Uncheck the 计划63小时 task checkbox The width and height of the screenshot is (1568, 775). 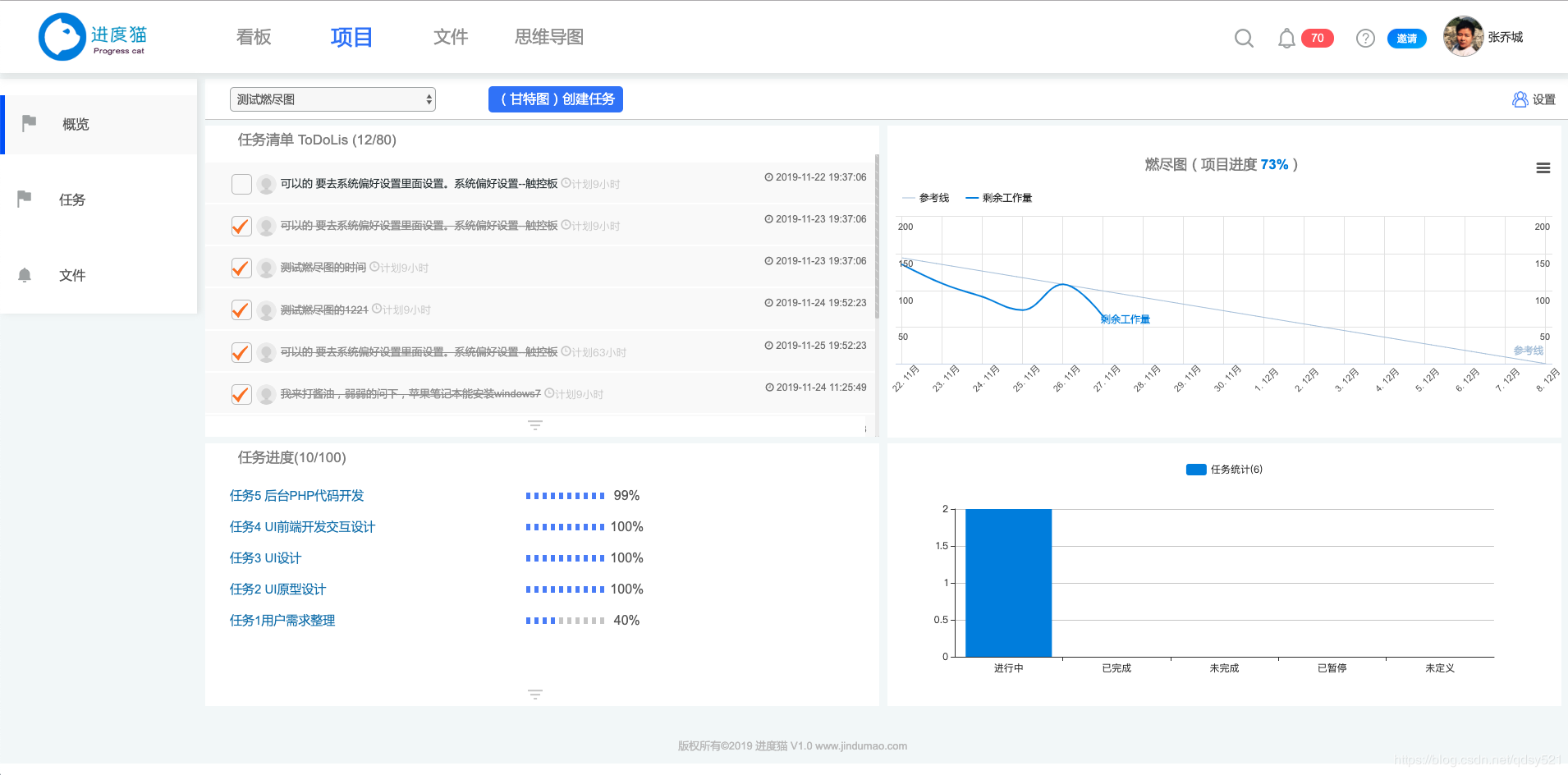tap(241, 352)
